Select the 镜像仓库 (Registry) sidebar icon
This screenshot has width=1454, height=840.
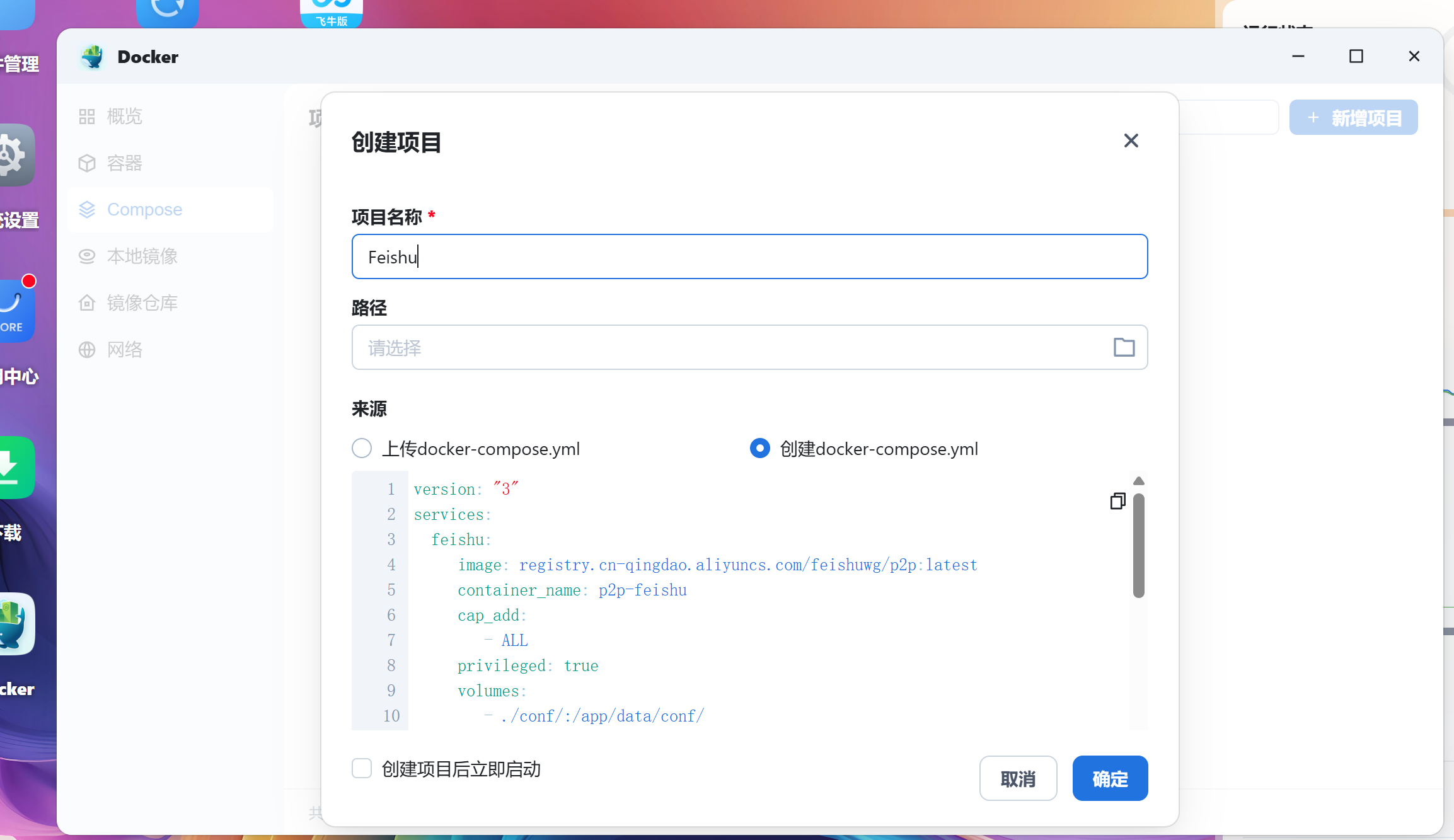click(87, 302)
